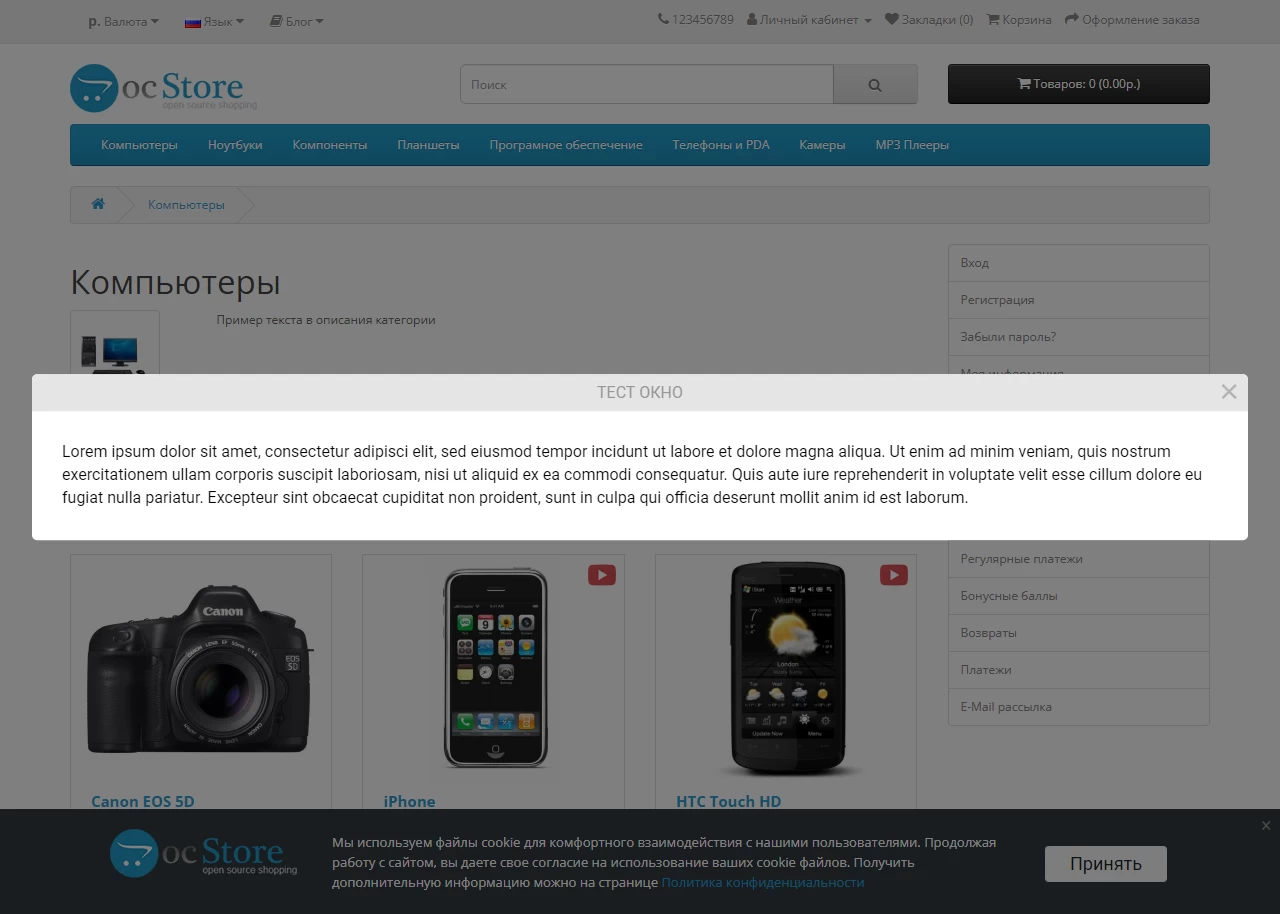Image resolution: width=1280 pixels, height=914 pixels.
Task: Click the Поиск search input field
Action: point(646,84)
